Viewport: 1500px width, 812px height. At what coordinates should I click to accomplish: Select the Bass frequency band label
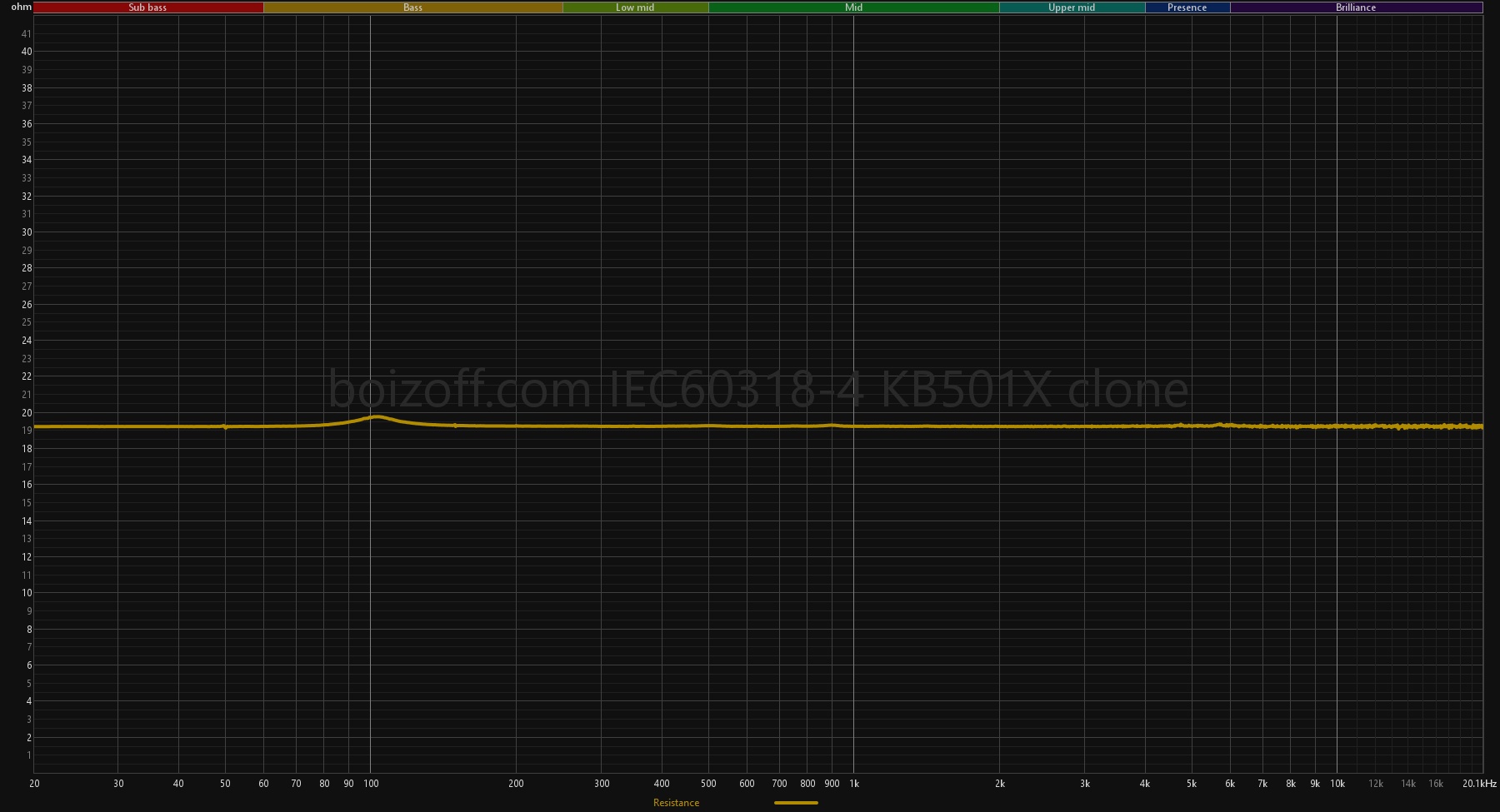click(x=412, y=7)
